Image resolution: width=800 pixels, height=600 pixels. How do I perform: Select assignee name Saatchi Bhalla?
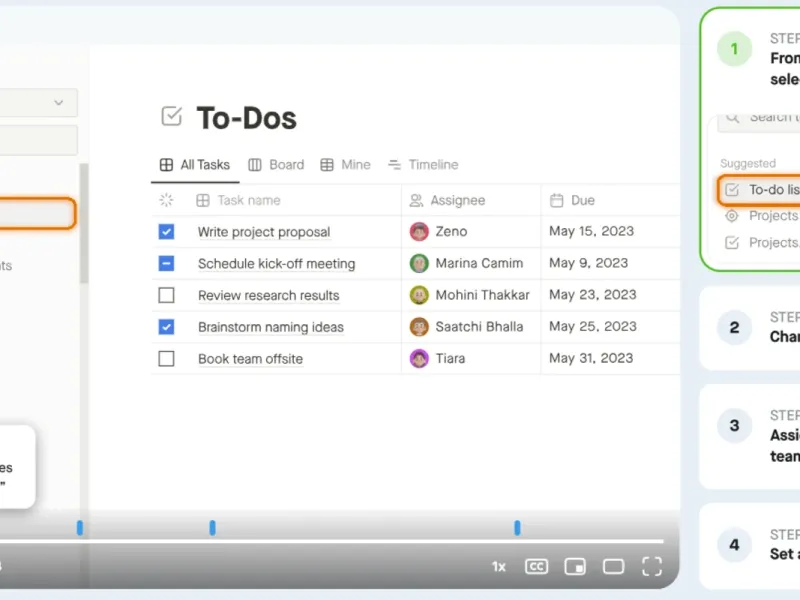[x=479, y=327]
